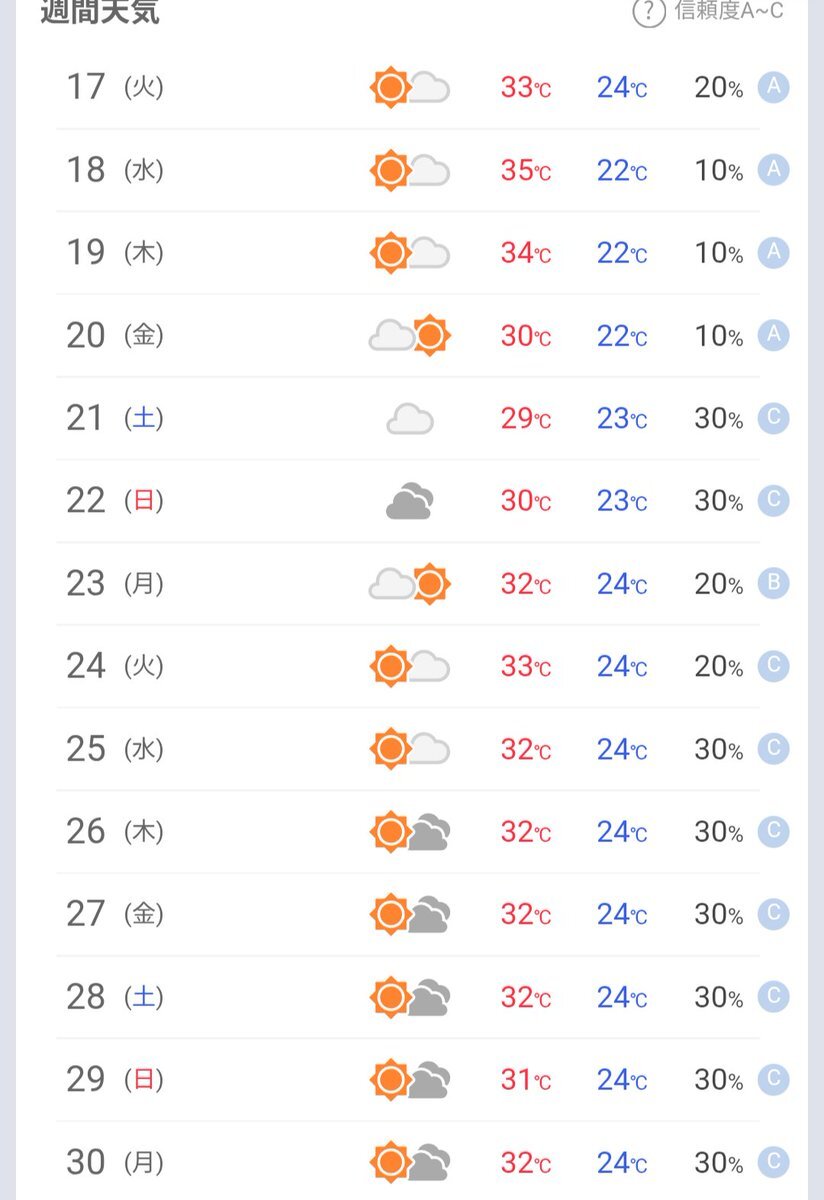This screenshot has width=824, height=1200.
Task: Click the 35℃ high temperature on the 18th
Action: pyautogui.click(x=526, y=171)
